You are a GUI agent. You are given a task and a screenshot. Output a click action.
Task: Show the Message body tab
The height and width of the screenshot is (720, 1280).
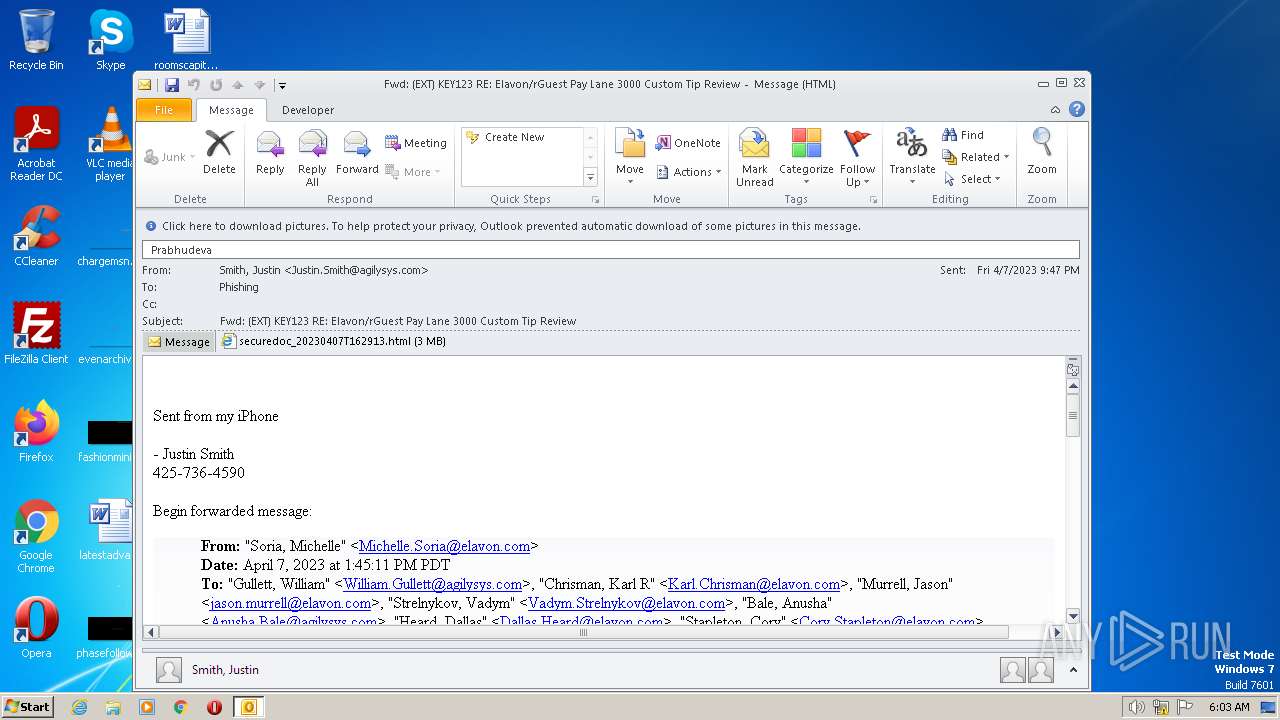tap(180, 342)
